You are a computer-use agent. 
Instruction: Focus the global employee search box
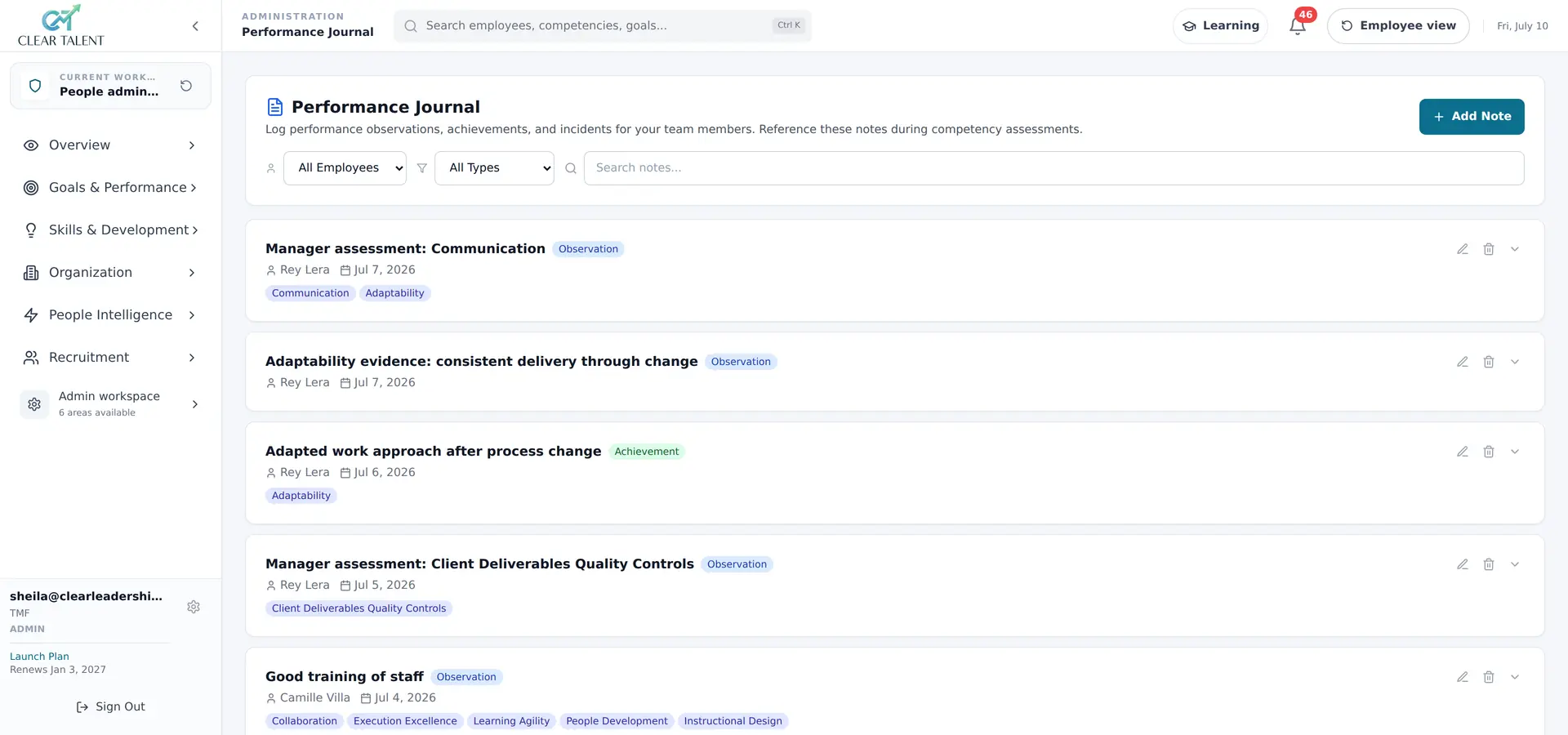[603, 26]
